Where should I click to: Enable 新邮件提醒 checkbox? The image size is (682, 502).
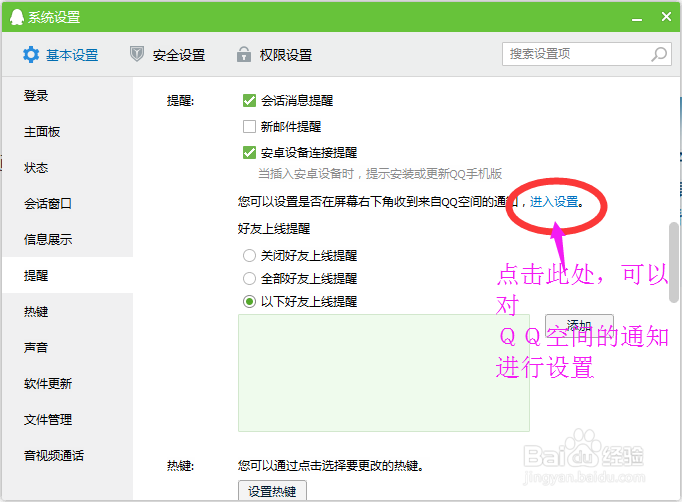(249, 127)
